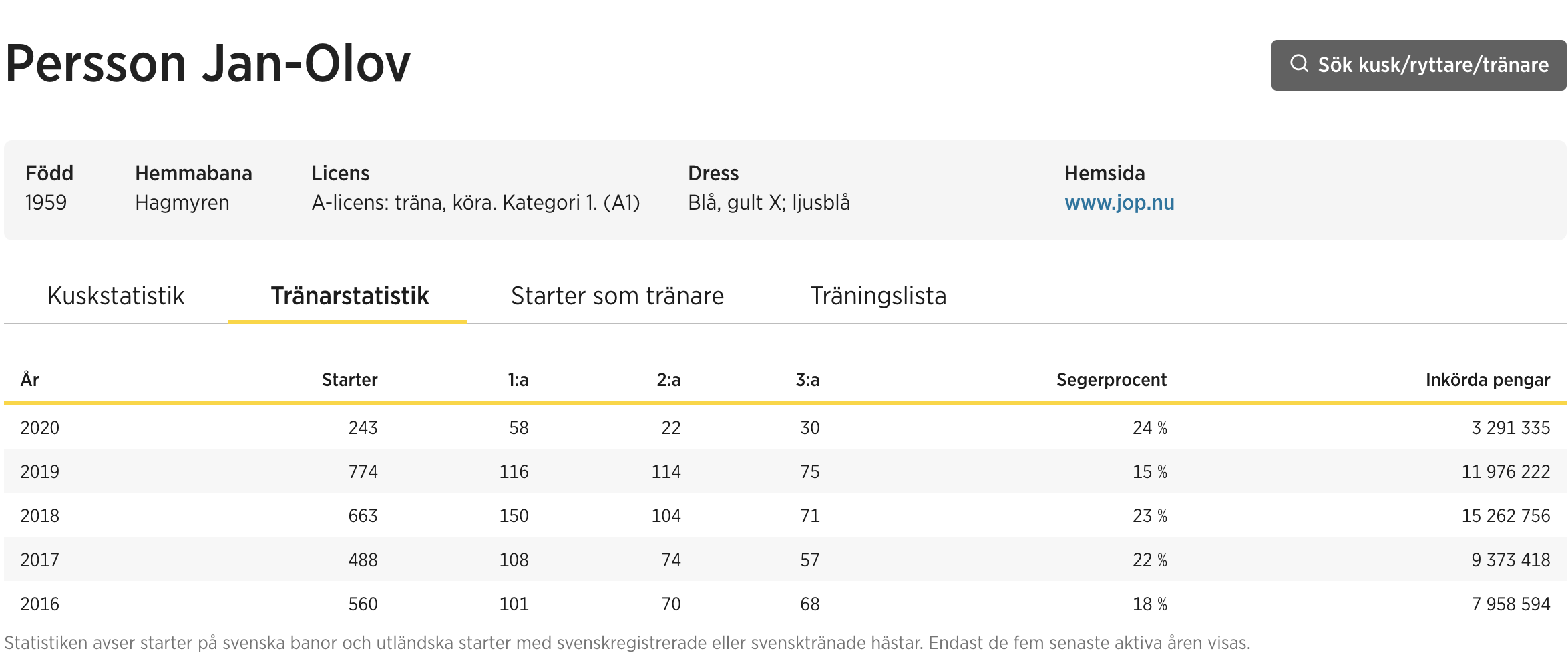Click the magnifying glass search icon

point(1299,64)
